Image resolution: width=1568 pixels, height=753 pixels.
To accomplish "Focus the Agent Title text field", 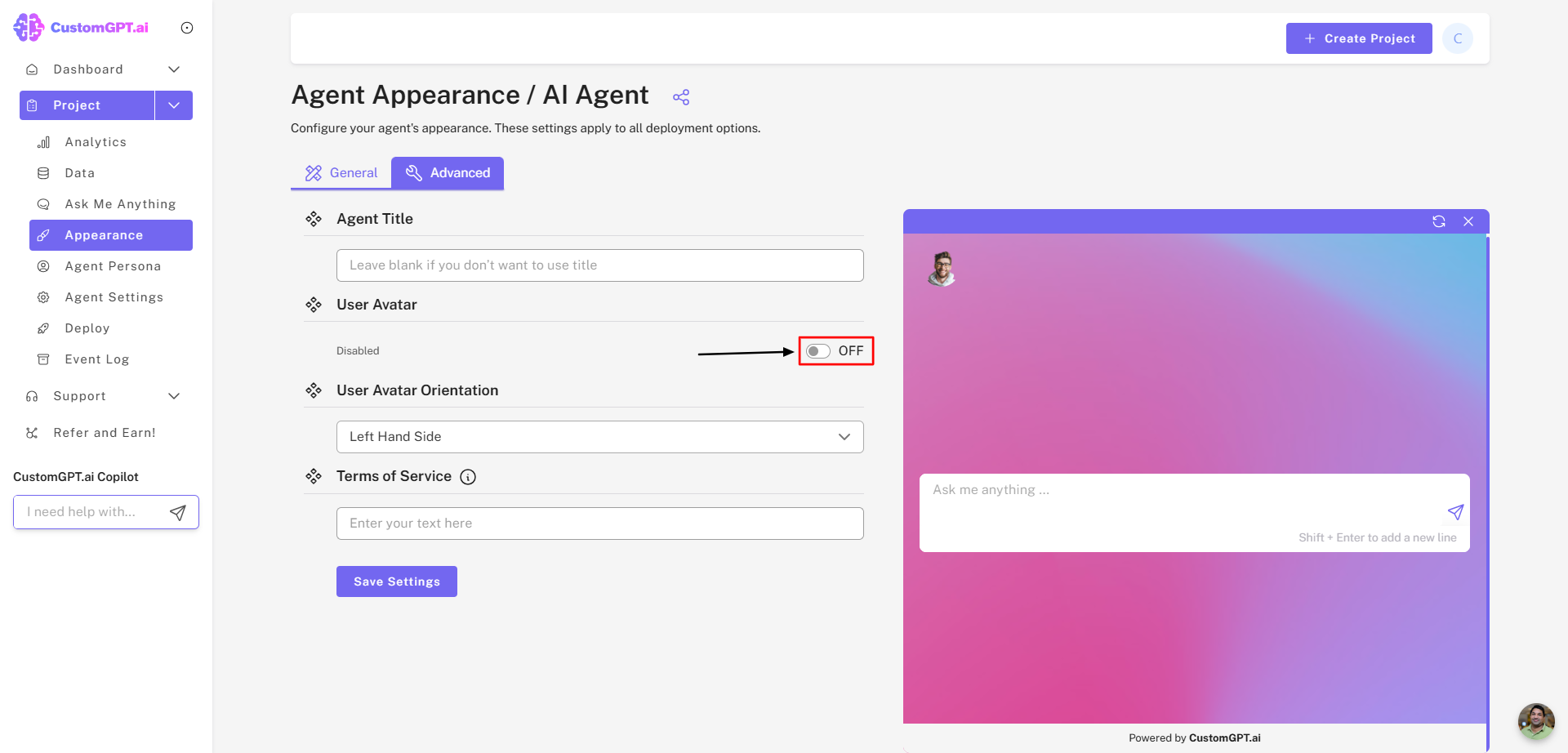I will (x=600, y=265).
